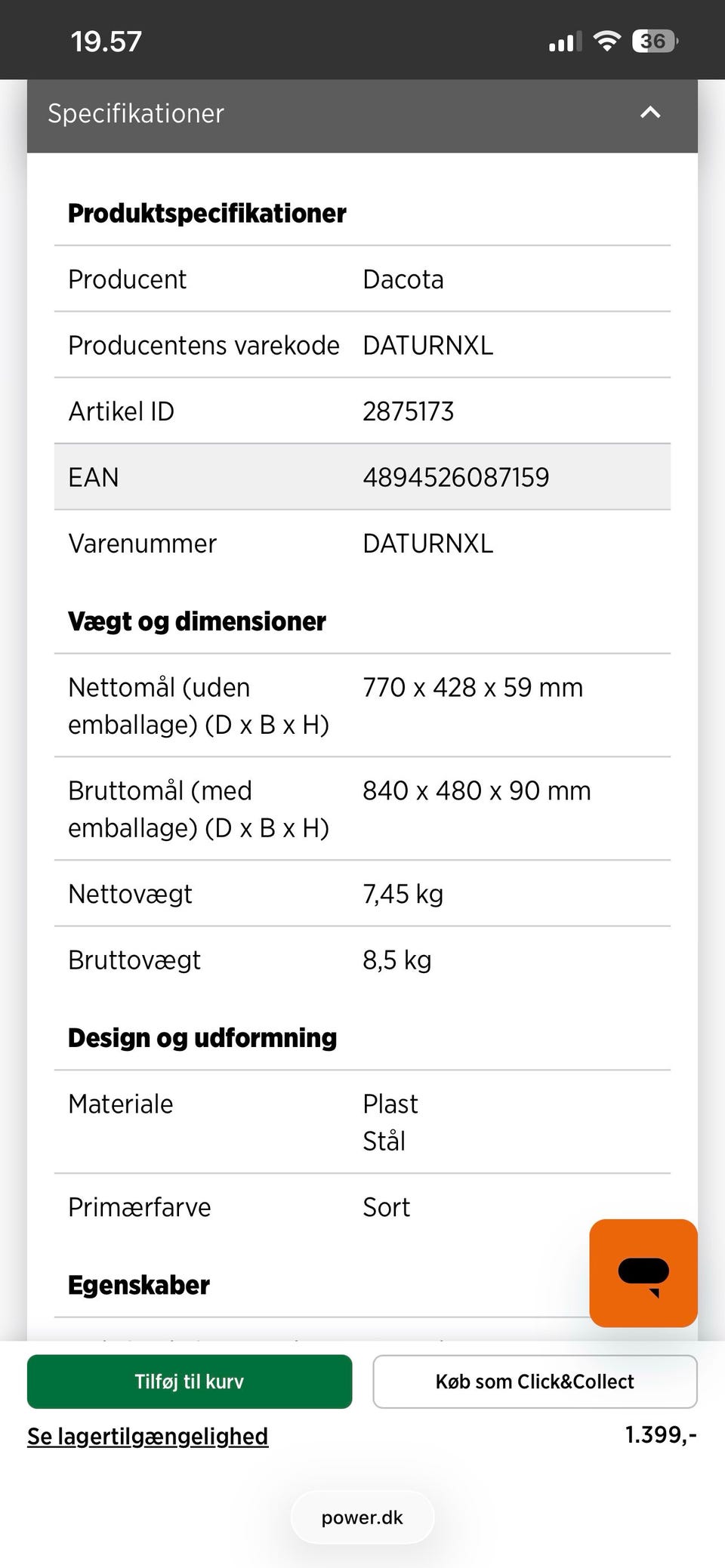This screenshot has width=725, height=1568.
Task: Collapse Specifikationer using the chevron arrow
Action: 650,113
